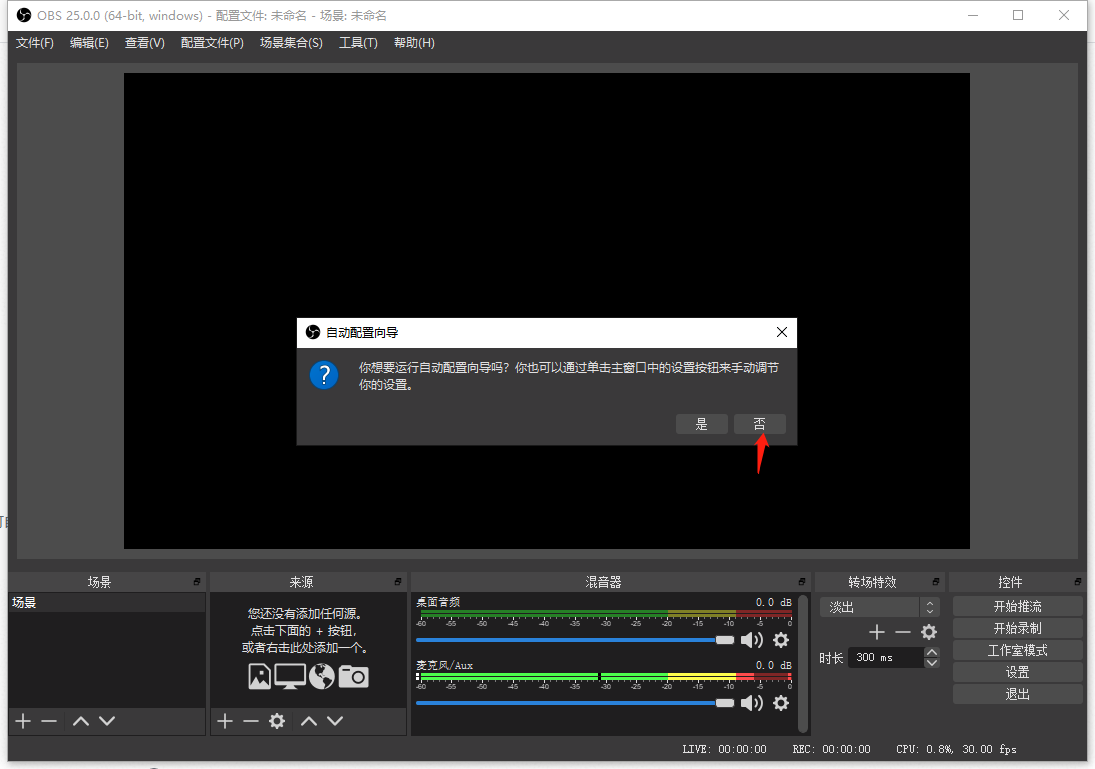Open 桌面音频 audio settings gear
1095x769 pixels.
click(x=781, y=640)
